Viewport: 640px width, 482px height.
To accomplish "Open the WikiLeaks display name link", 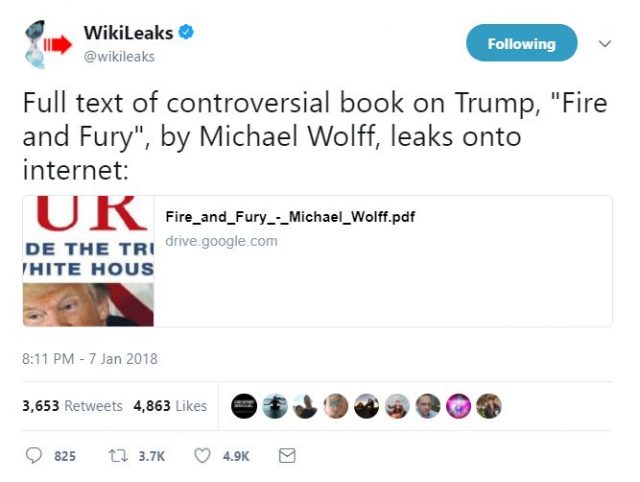I will point(128,33).
